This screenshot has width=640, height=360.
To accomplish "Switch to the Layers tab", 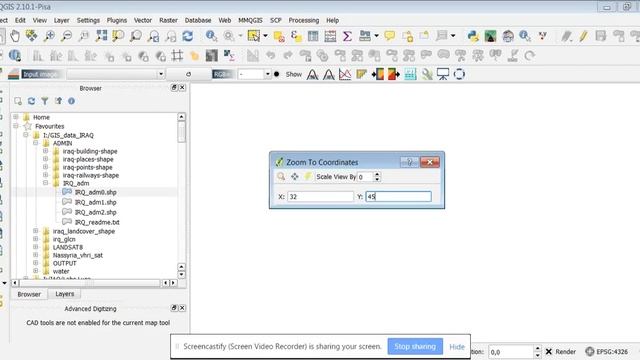I will pos(64,294).
